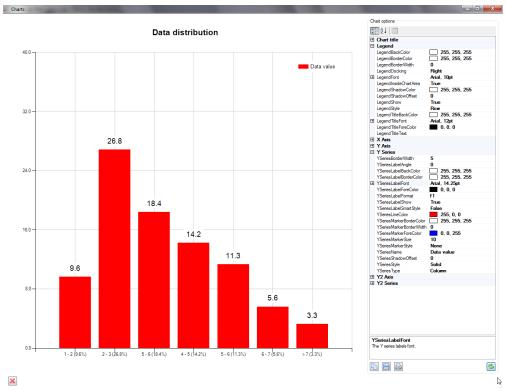
Task: Select the LegendStyle value Row
Action: [435, 108]
